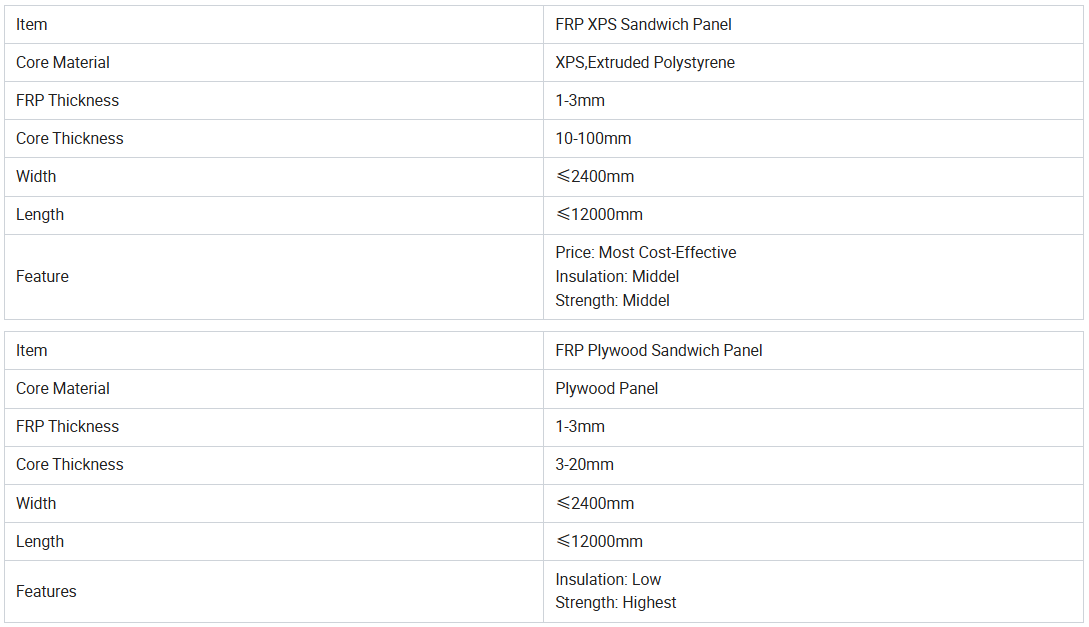This screenshot has height=627, width=1089.
Task: Click the "Insulation: Low" feature line
Action: click(608, 579)
